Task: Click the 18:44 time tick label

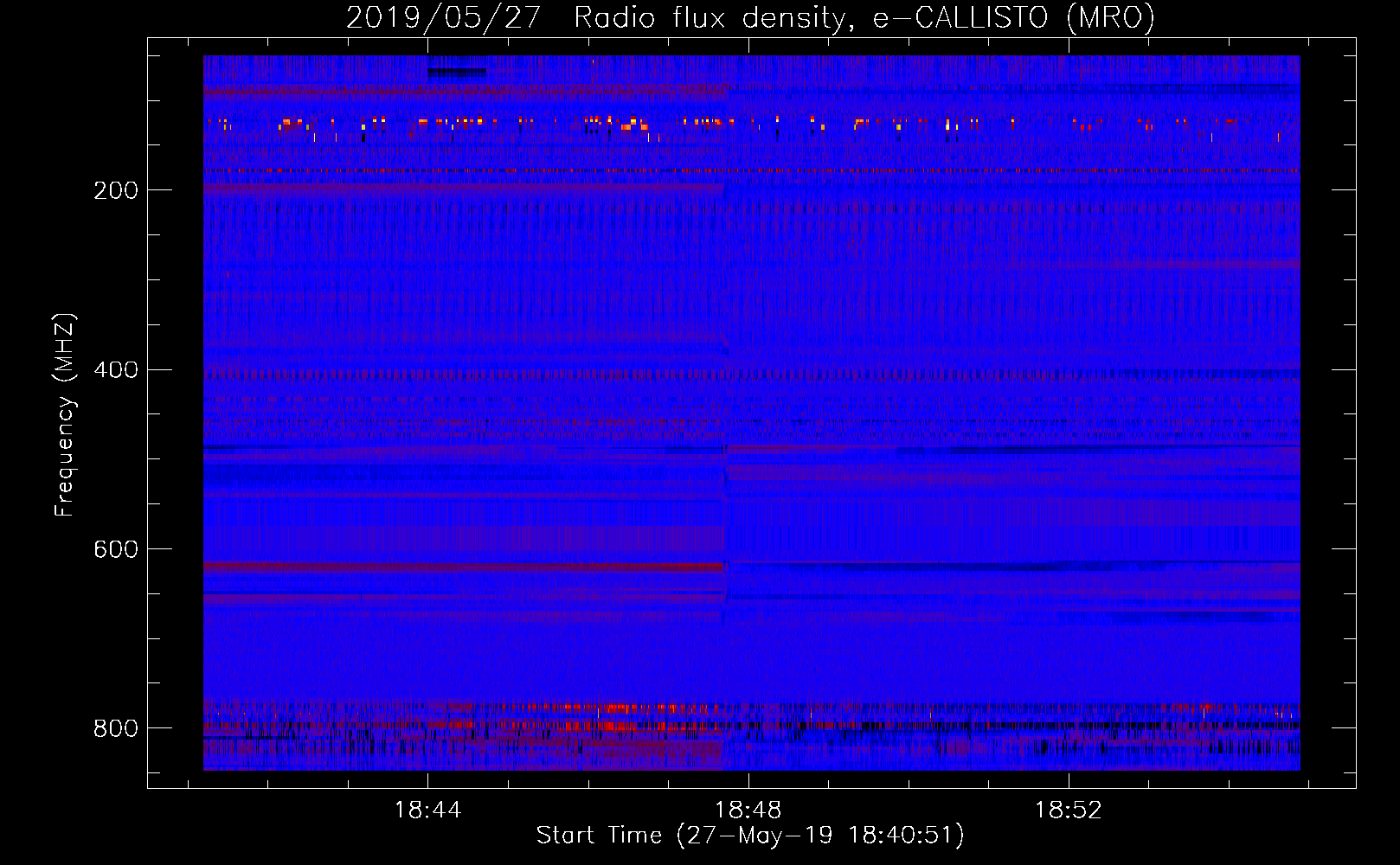Action: coord(427,811)
